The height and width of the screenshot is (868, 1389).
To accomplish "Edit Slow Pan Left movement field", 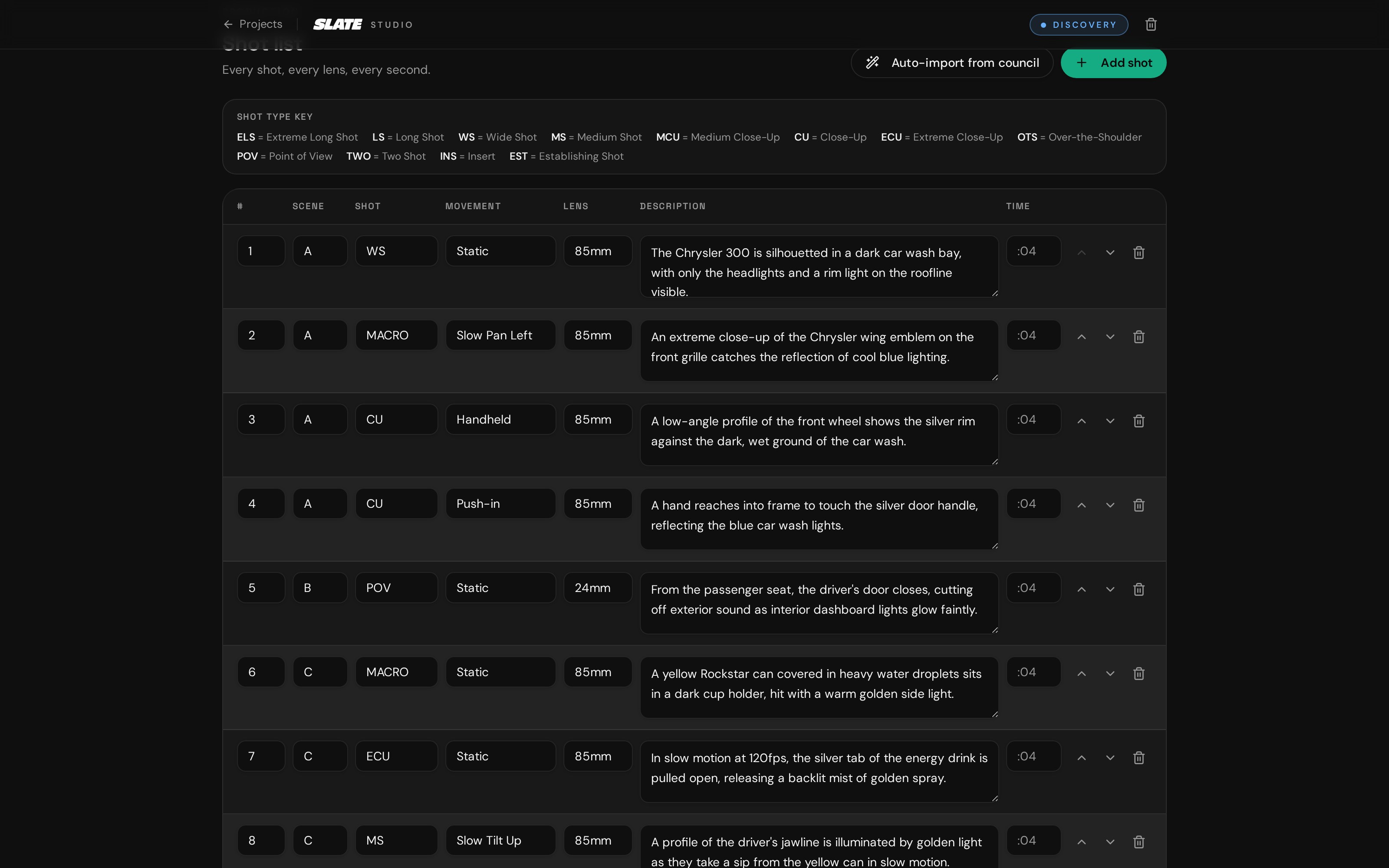I will tap(500, 335).
